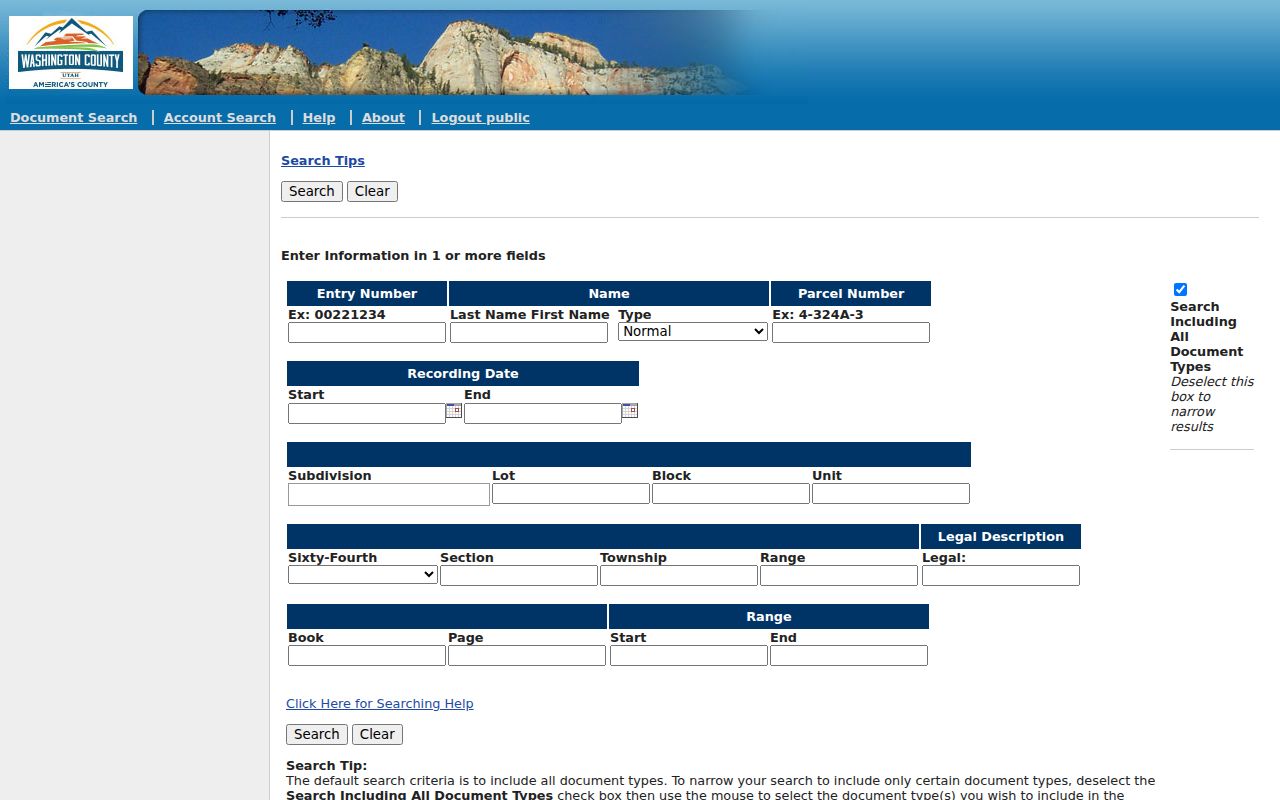Focus the Entry Number field
The image size is (1280, 800).
(x=367, y=332)
